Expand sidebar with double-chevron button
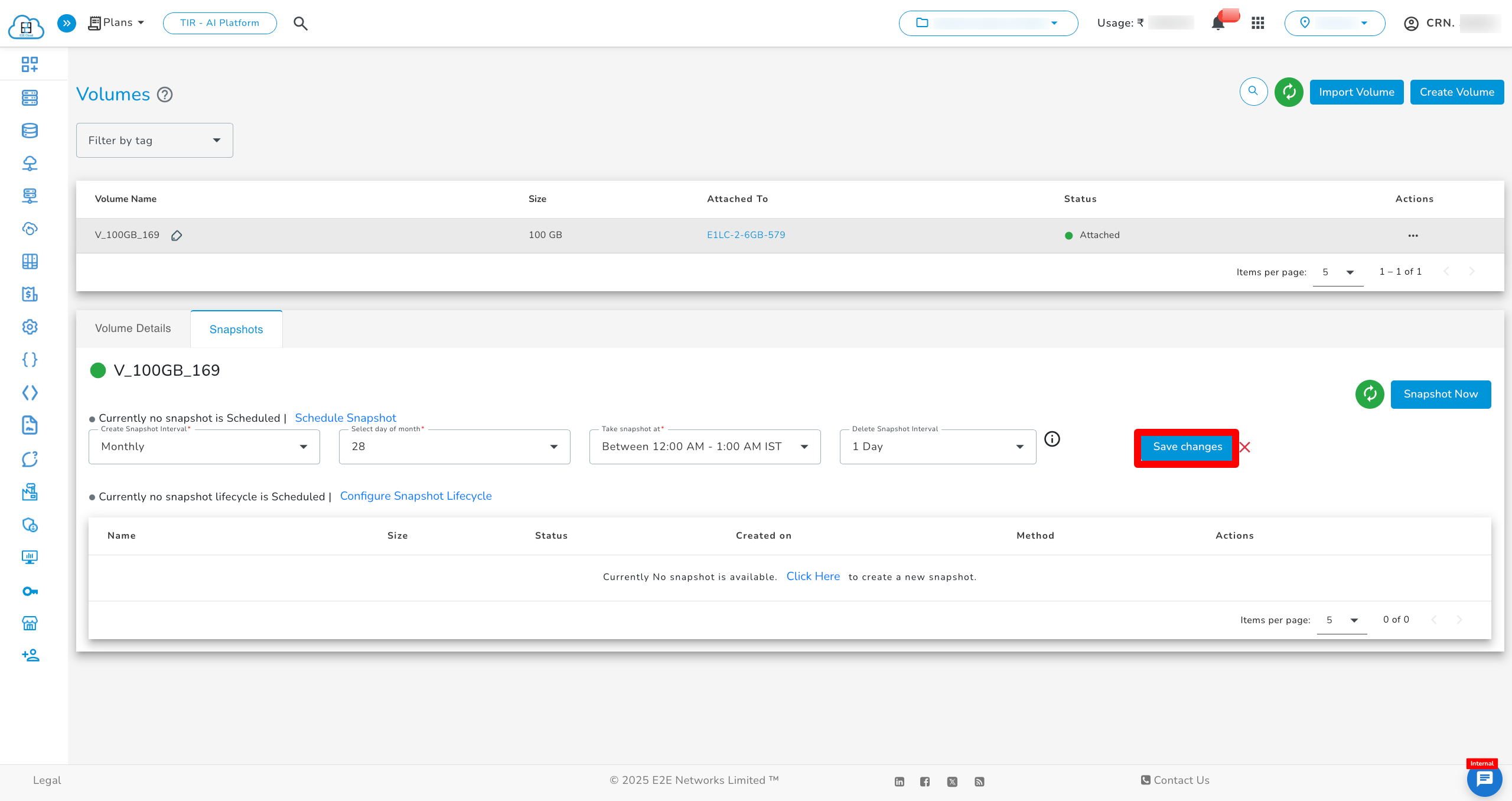 click(67, 23)
